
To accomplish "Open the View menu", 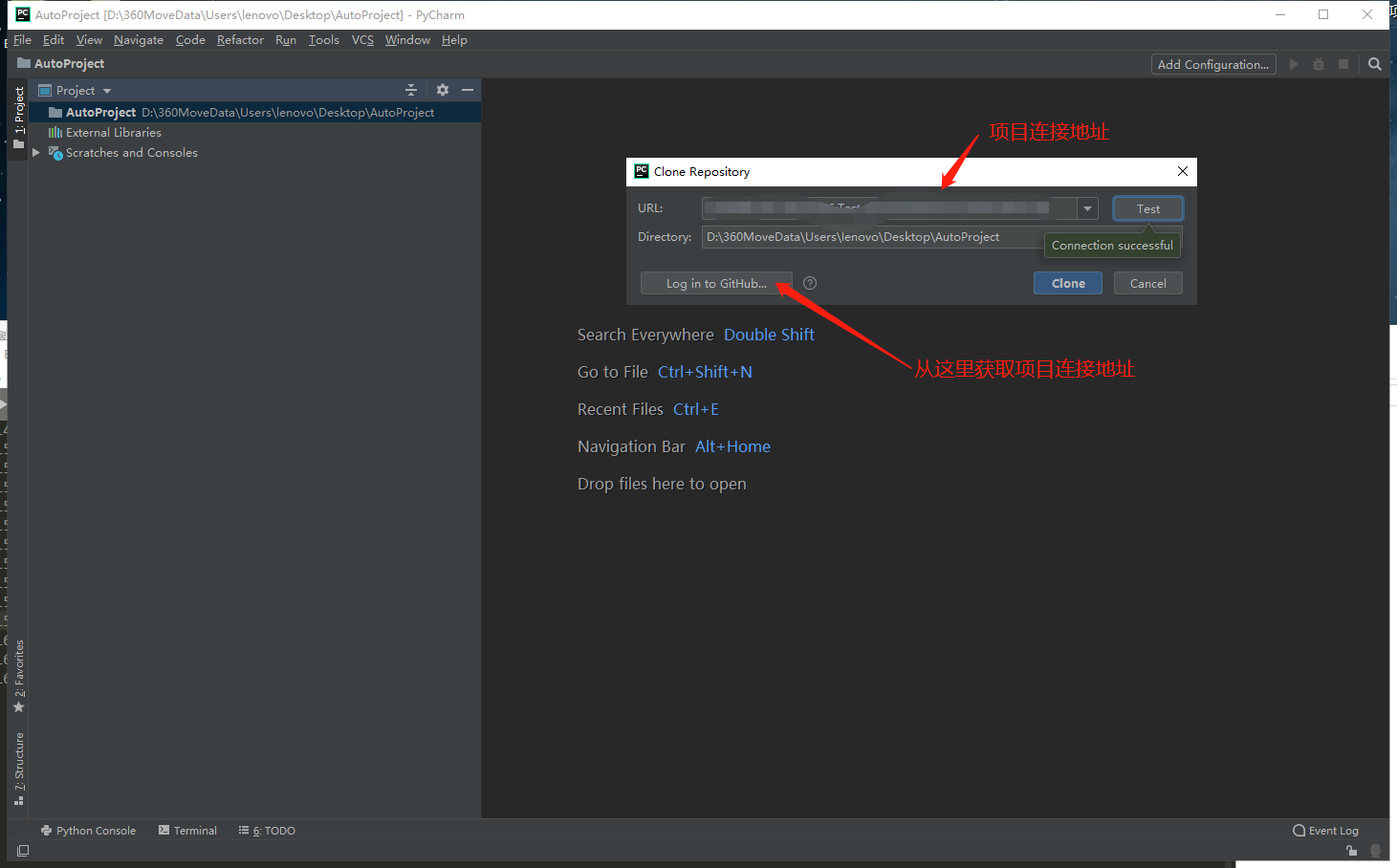I will [89, 40].
